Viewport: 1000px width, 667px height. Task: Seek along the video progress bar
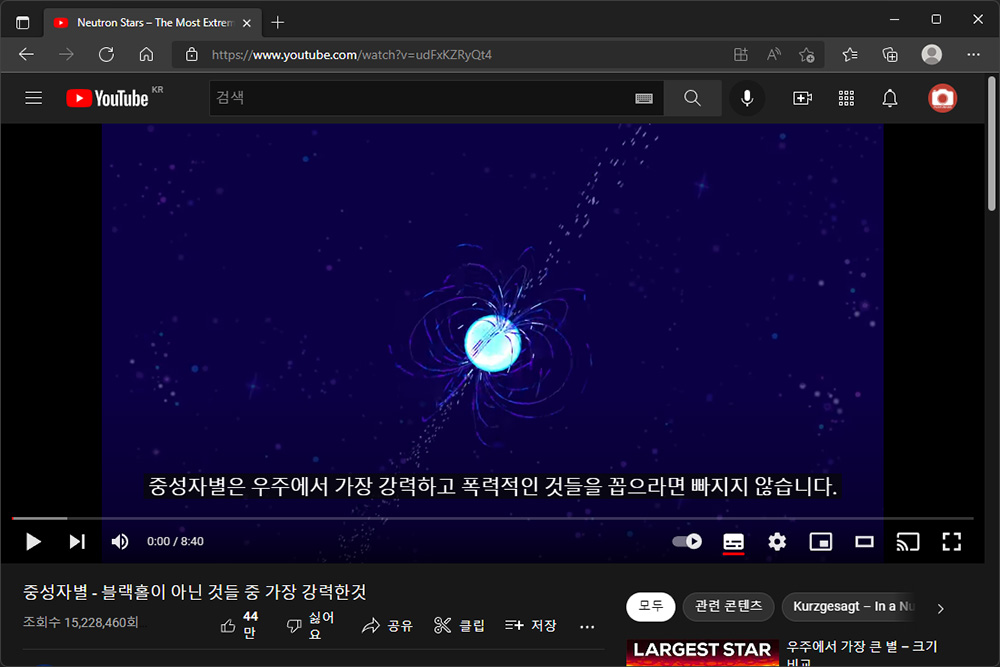[x=492, y=518]
